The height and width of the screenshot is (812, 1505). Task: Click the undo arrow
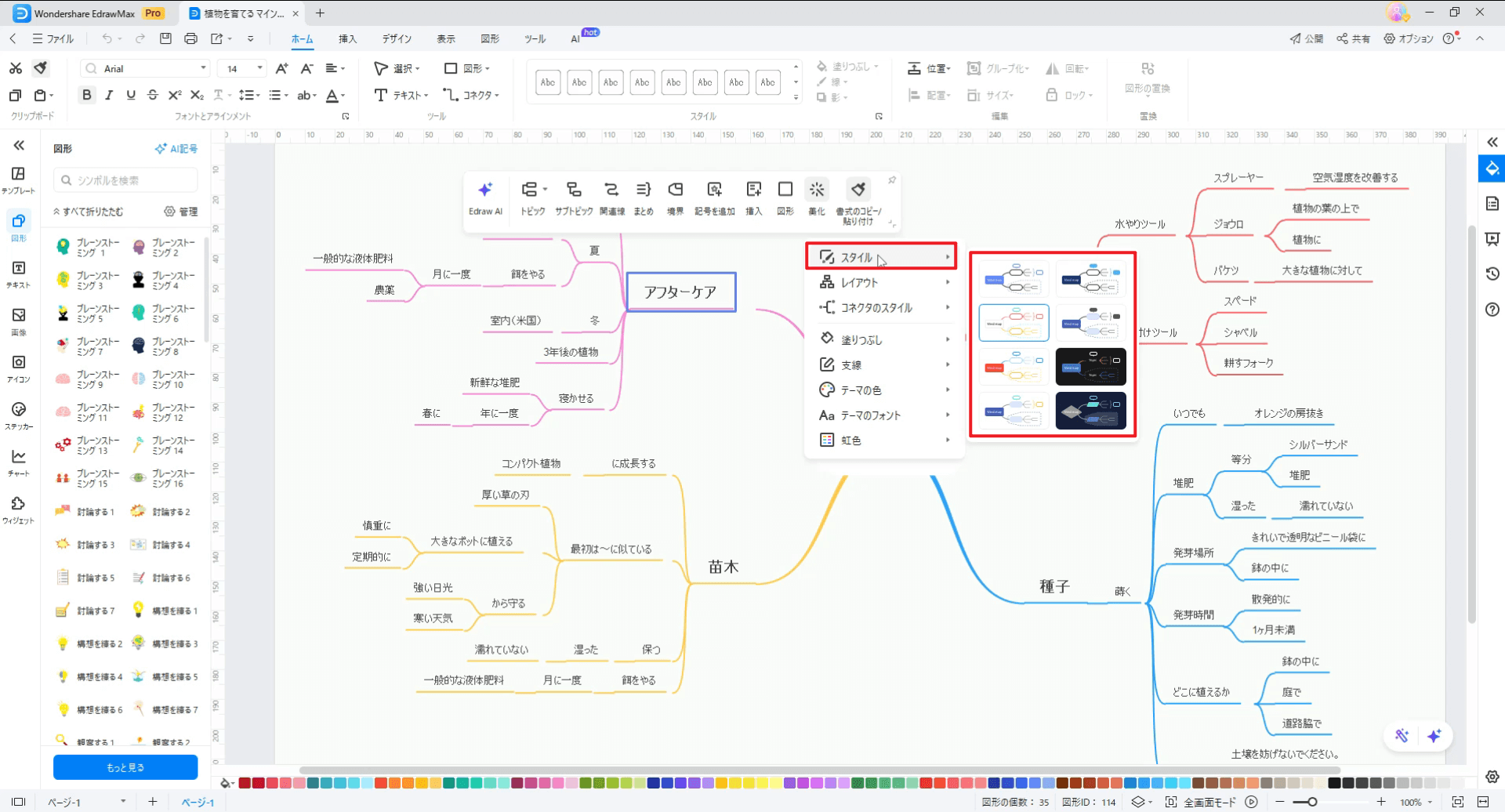[107, 38]
